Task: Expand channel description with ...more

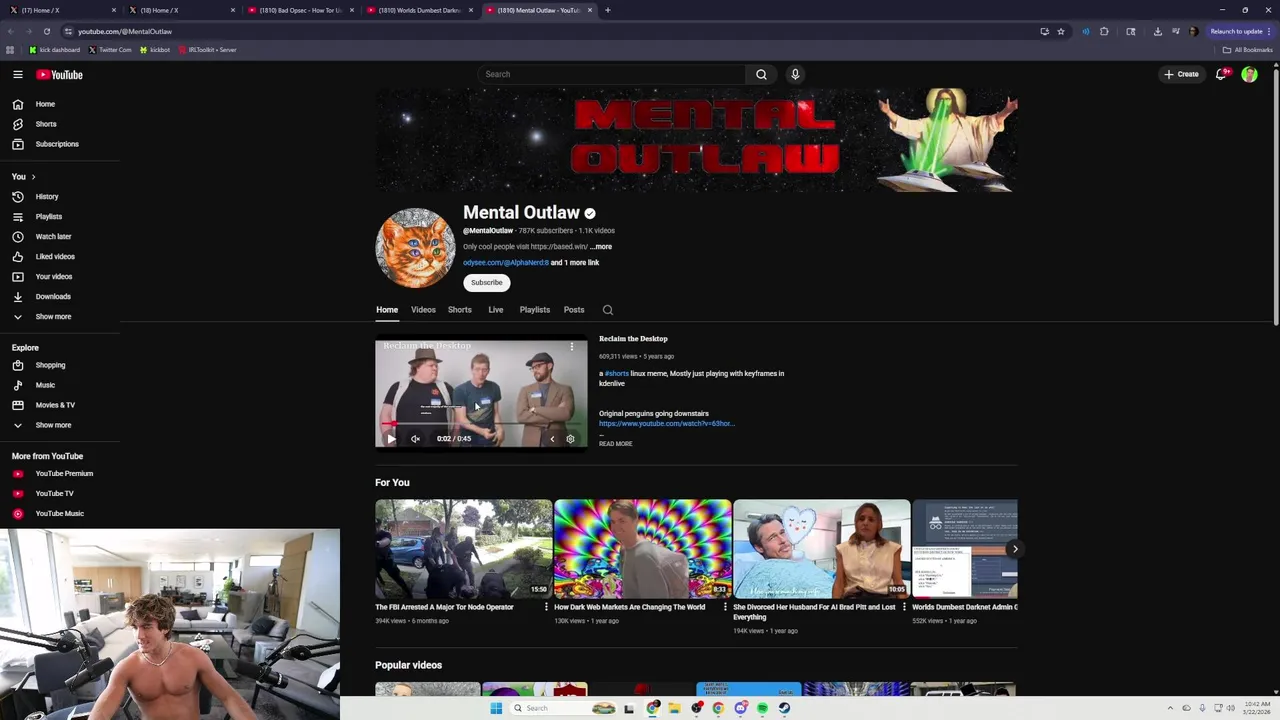Action: pyautogui.click(x=601, y=247)
